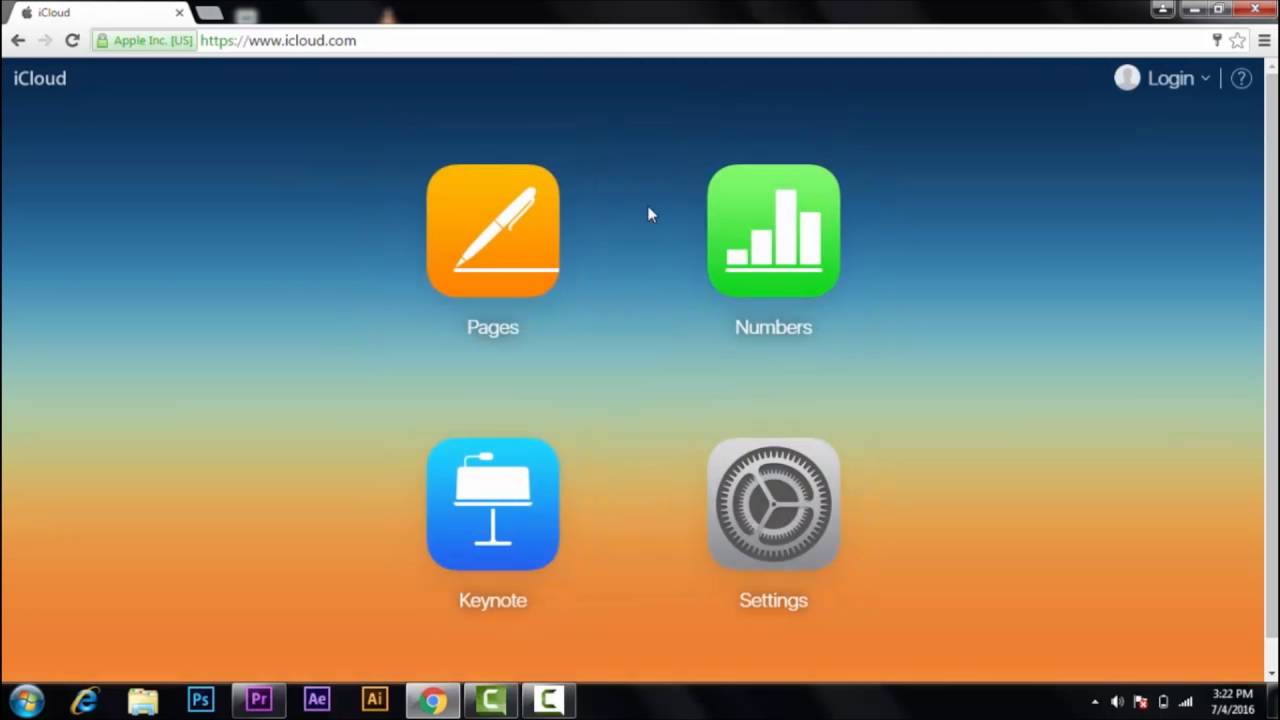This screenshot has width=1280, height=720.
Task: Open a new tab beside the iCloud tab
Action: 209,13
